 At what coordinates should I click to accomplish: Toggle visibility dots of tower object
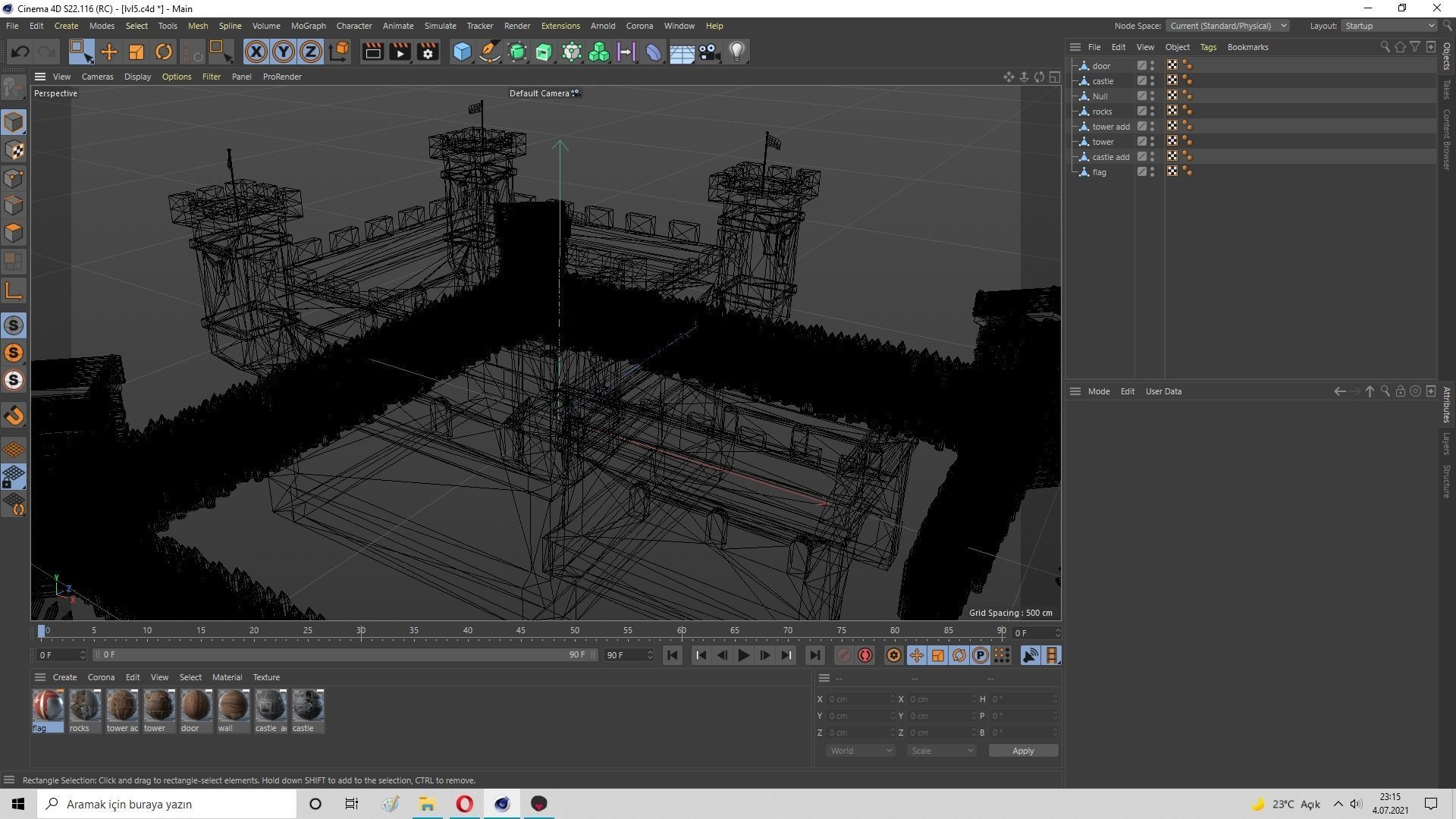coord(1153,142)
